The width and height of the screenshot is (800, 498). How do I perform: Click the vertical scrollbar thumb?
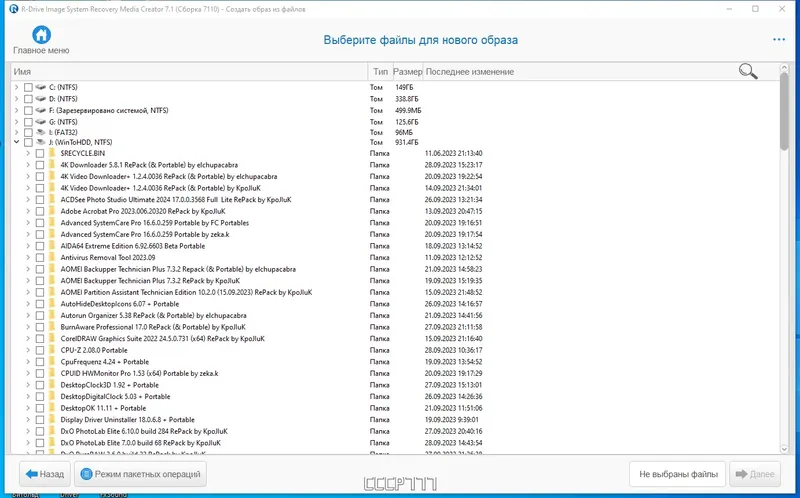(x=785, y=112)
